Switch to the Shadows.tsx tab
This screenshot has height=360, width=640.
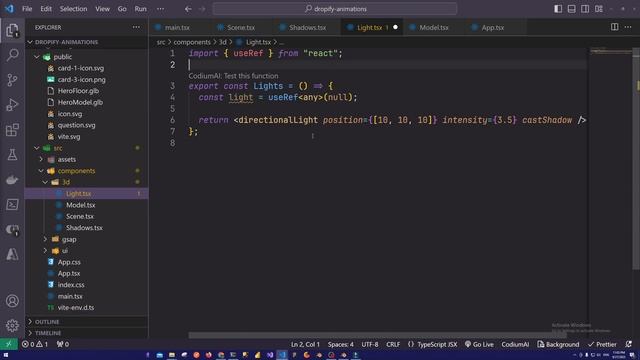click(x=307, y=27)
